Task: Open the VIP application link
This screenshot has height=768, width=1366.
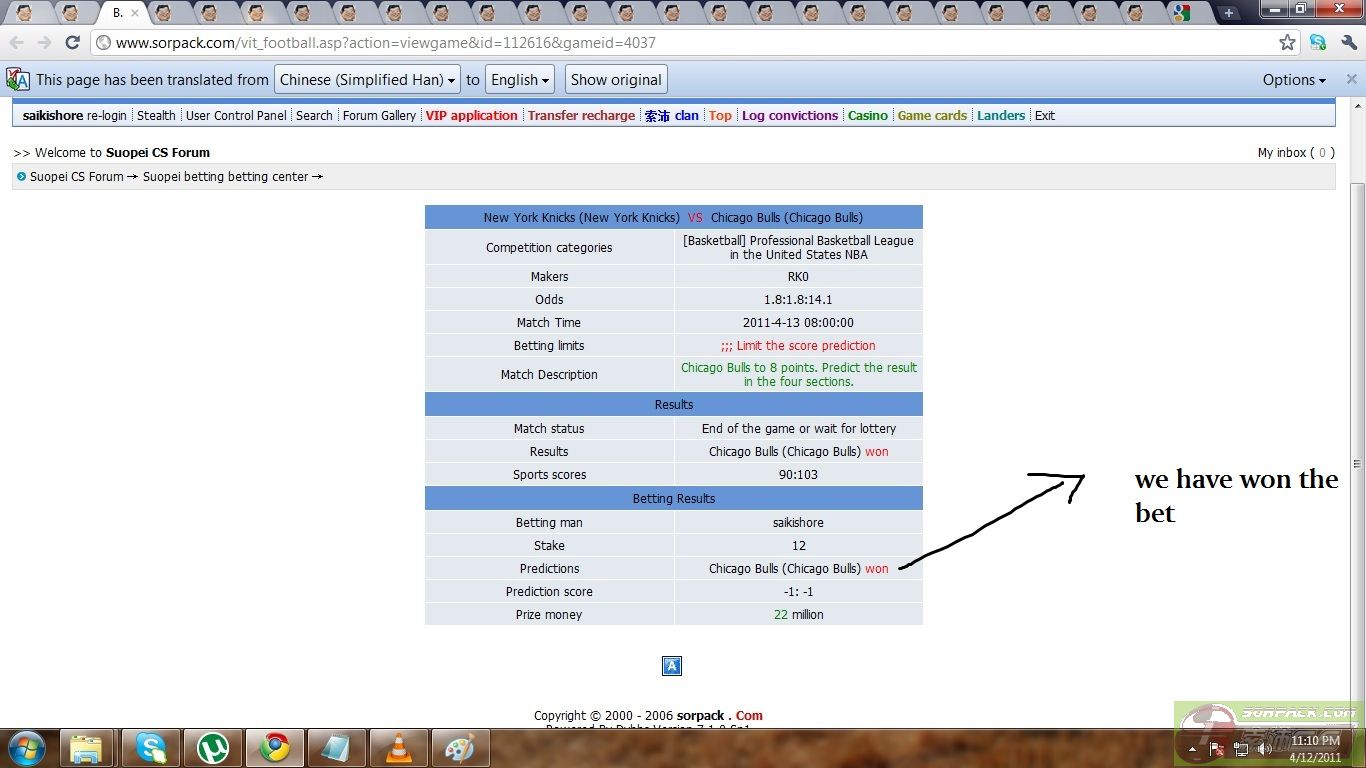Action: pyautogui.click(x=471, y=116)
